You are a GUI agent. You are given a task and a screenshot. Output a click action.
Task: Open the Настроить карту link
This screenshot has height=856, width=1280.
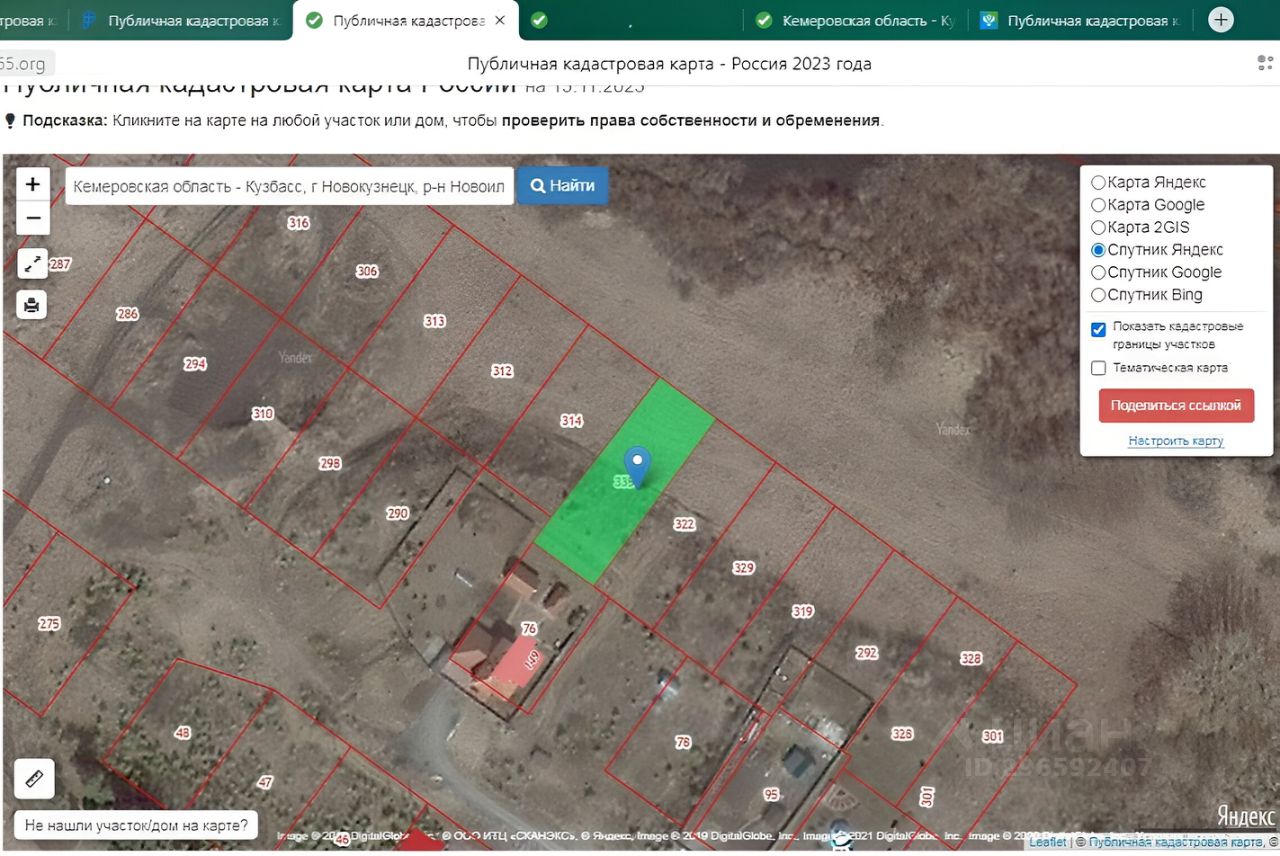[1176, 441]
